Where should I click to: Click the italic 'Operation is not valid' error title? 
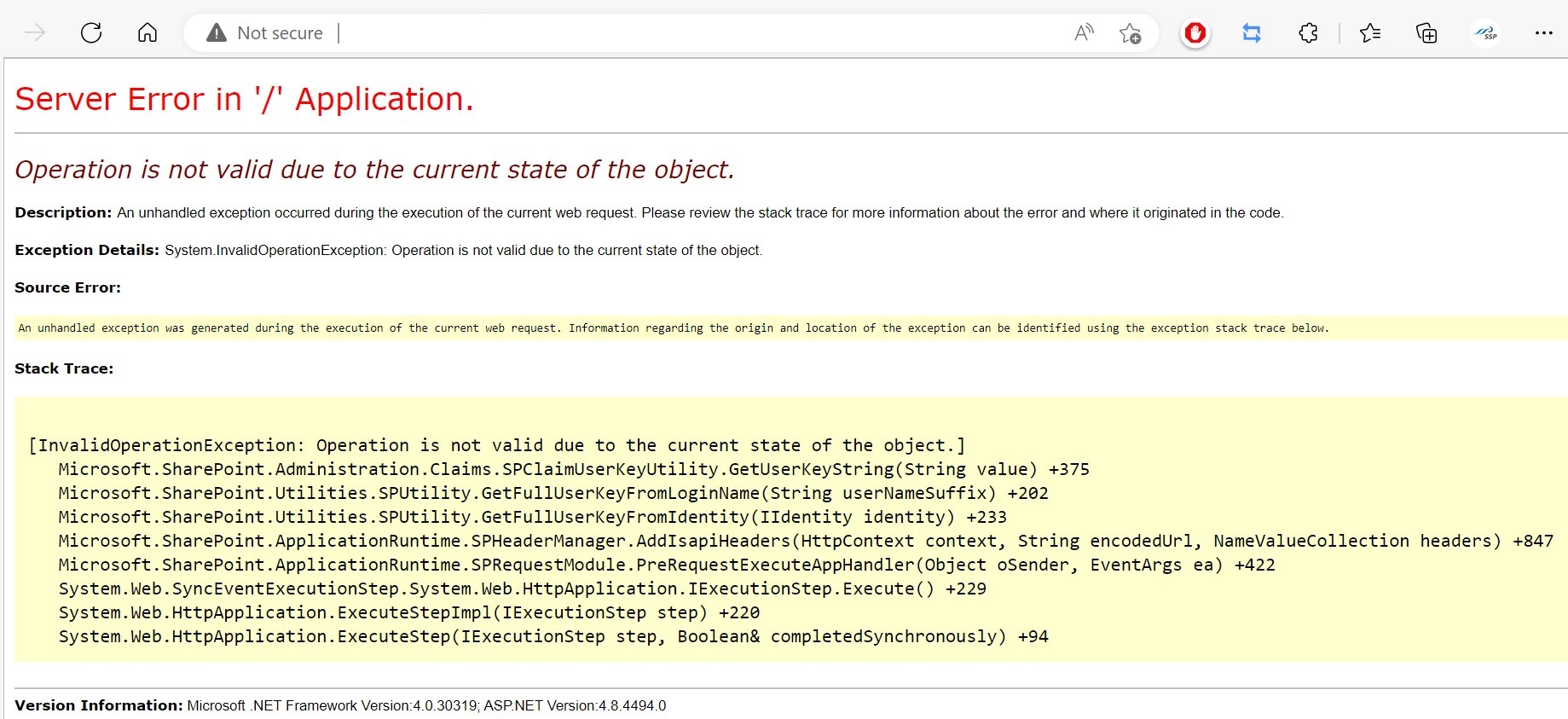374,170
